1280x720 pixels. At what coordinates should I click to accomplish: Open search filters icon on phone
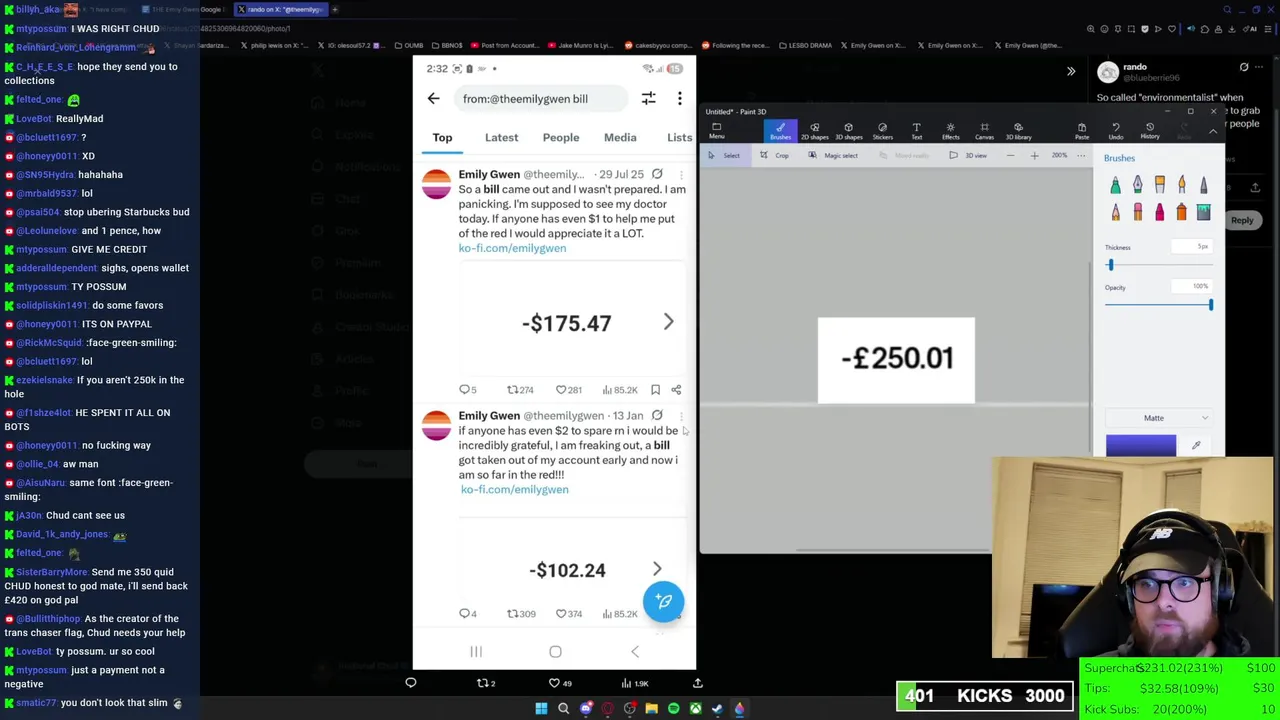[648, 98]
